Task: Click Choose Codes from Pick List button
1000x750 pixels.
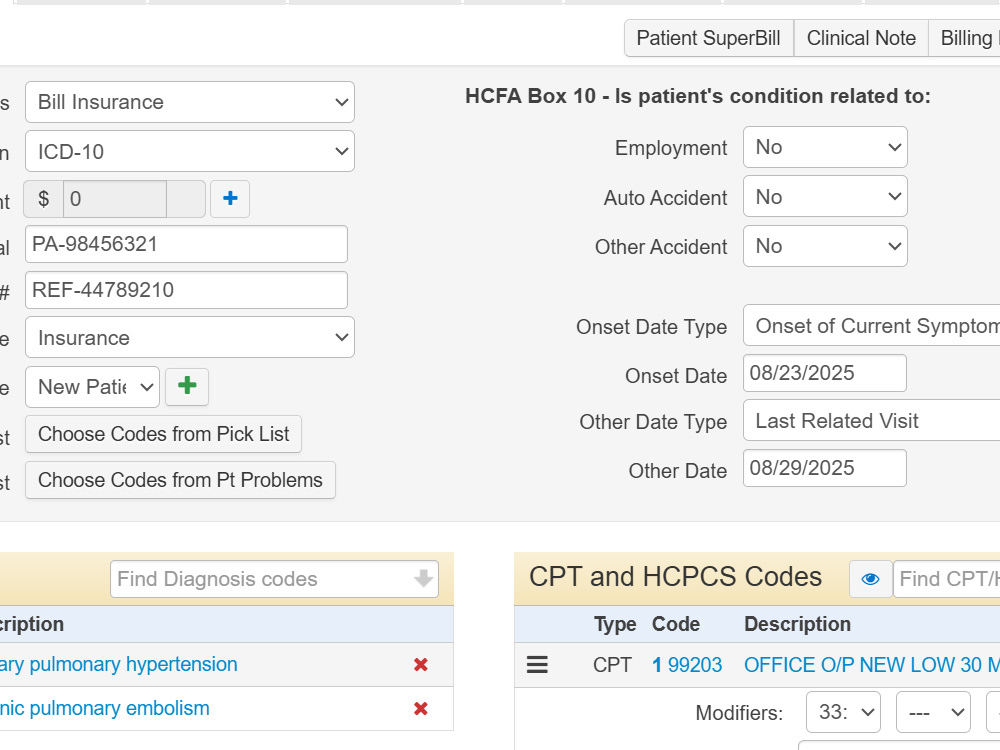Action: click(163, 434)
